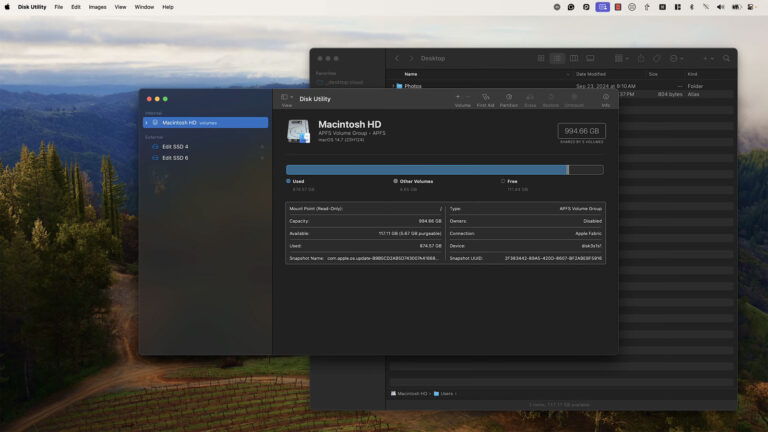Open the Images menu

[97, 7]
